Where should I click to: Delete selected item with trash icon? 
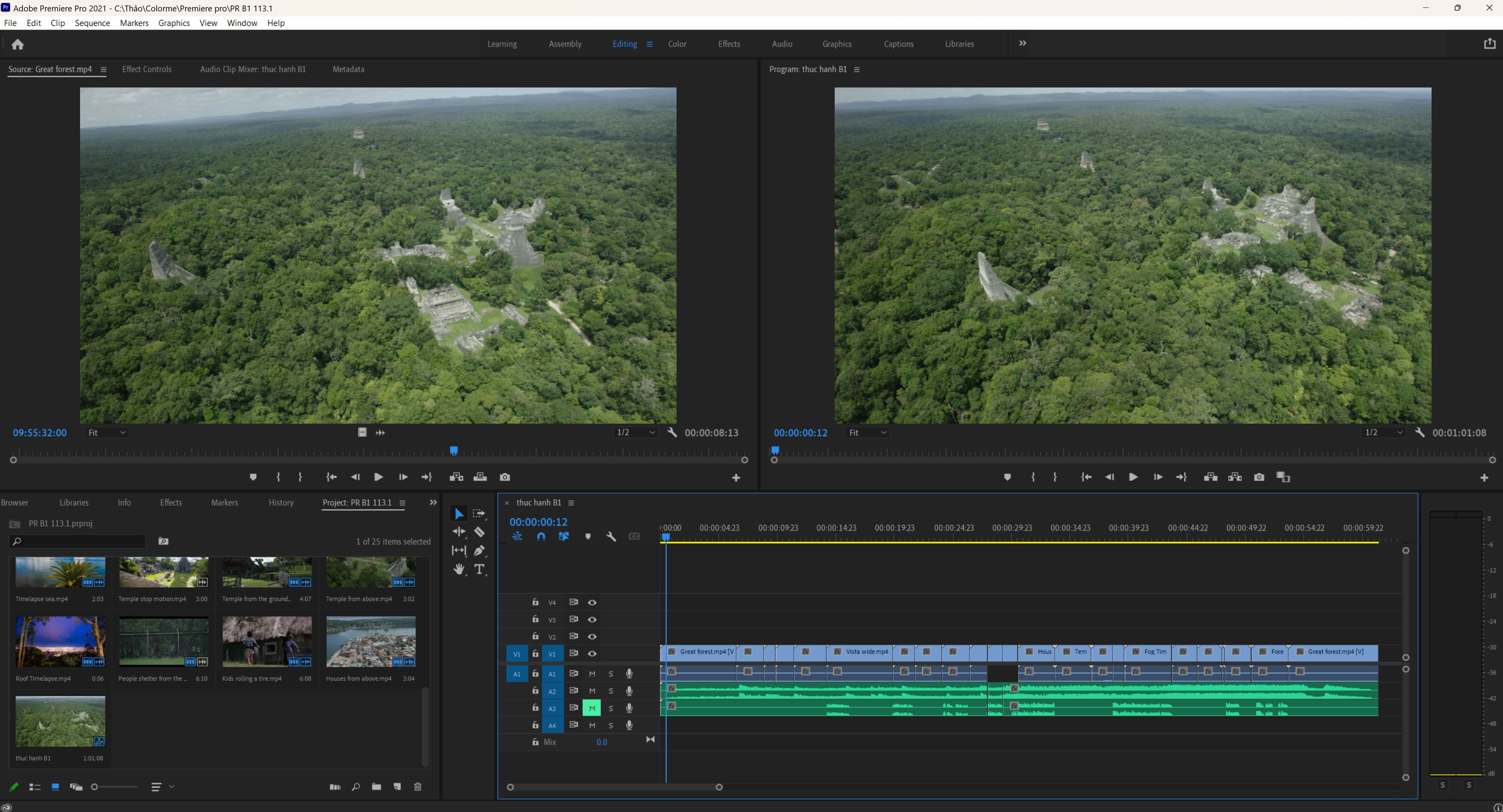(x=418, y=787)
